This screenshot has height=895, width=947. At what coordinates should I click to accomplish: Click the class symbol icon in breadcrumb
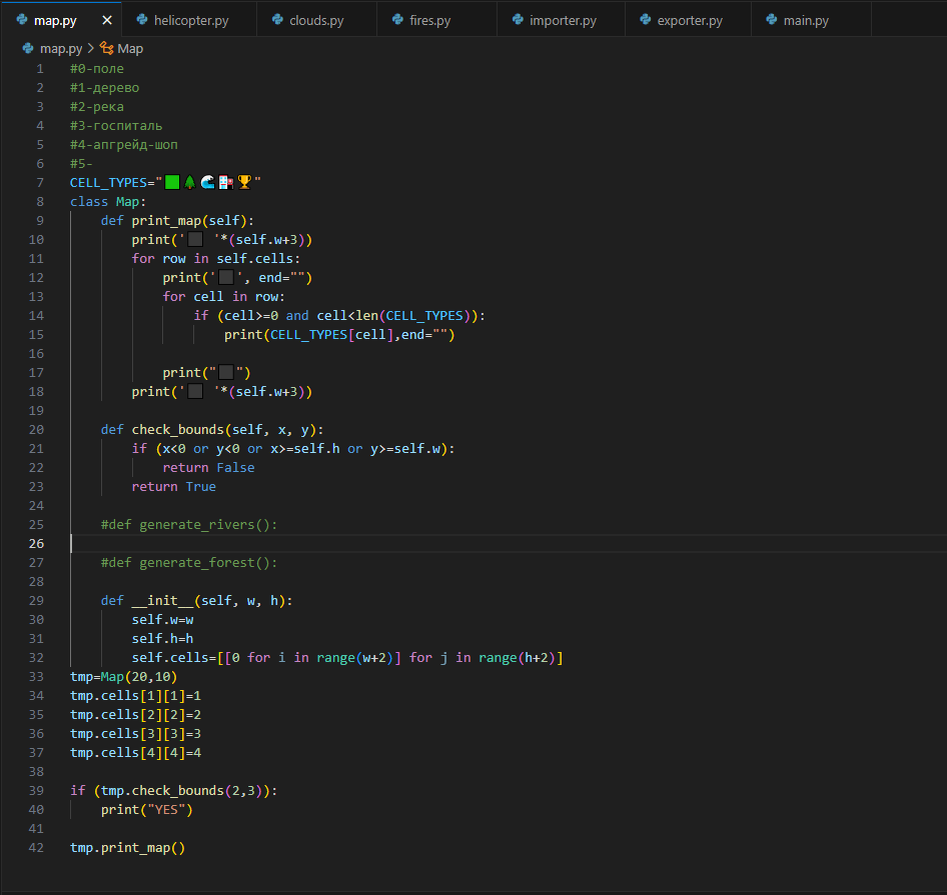point(107,48)
